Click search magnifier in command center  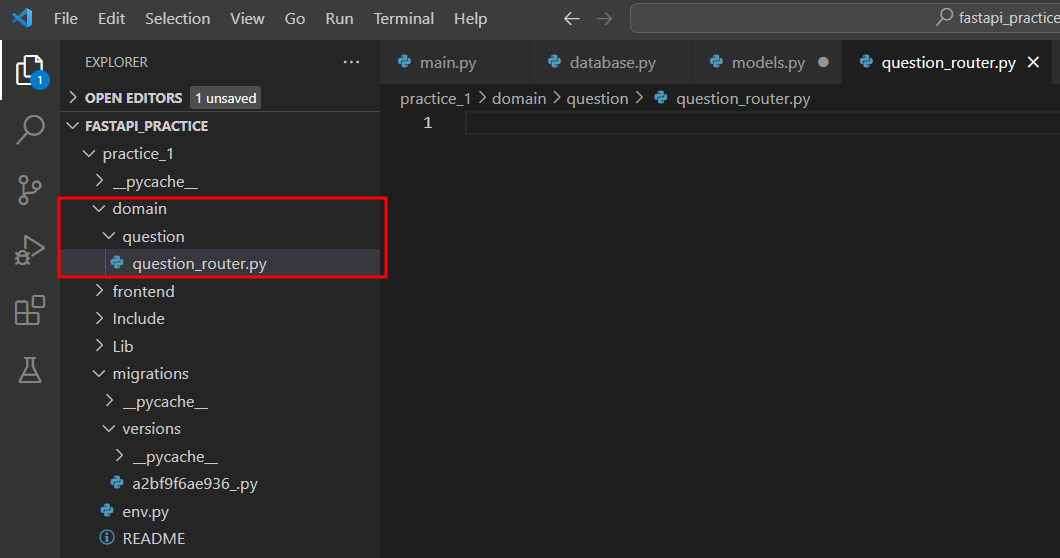coord(944,17)
